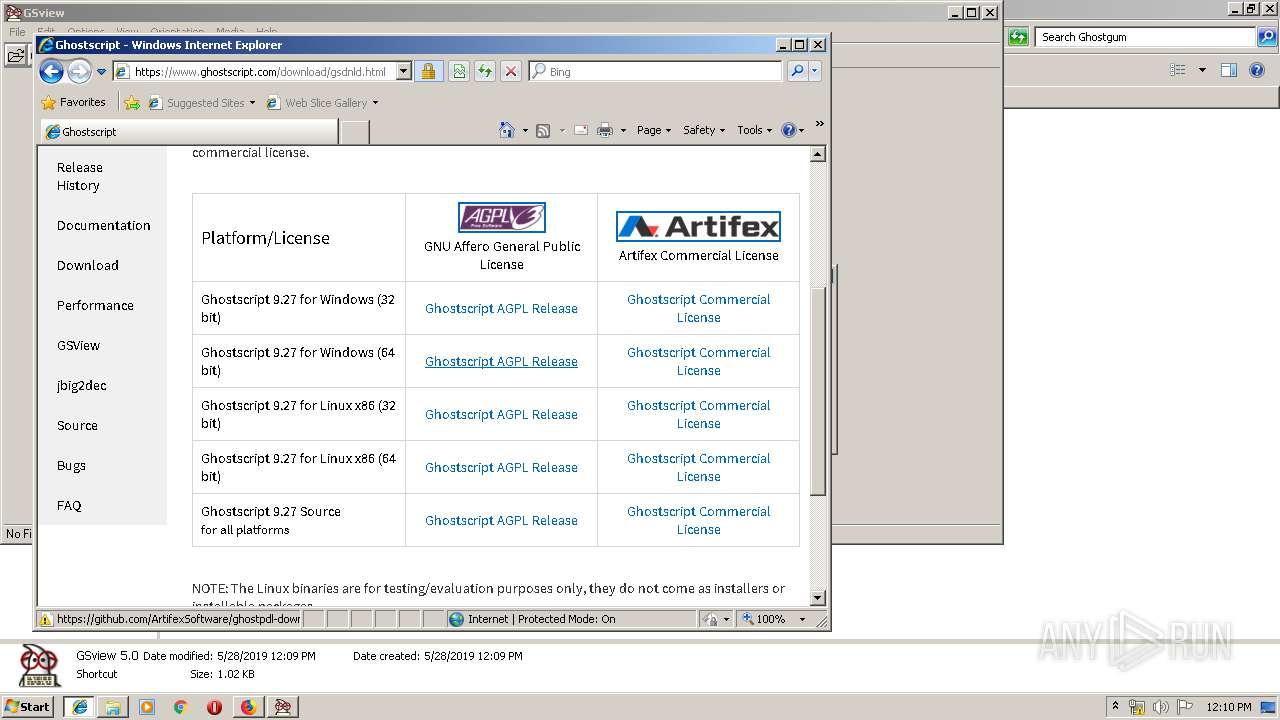Click Help icon in right window toolbar
This screenshot has height=720, width=1280.
click(x=1258, y=70)
